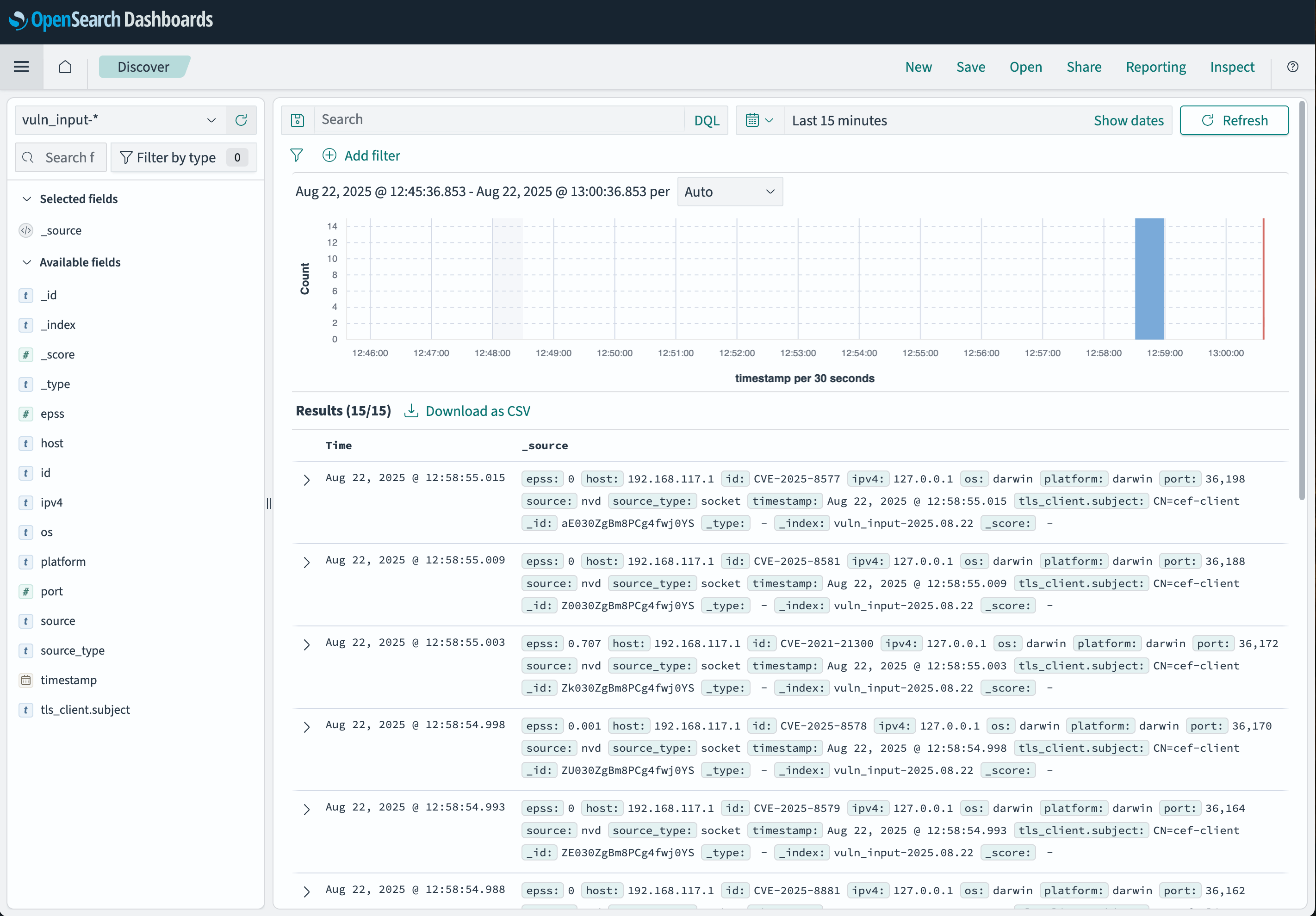The width and height of the screenshot is (1316, 916).
Task: Refresh the index pattern list icon
Action: (x=241, y=120)
